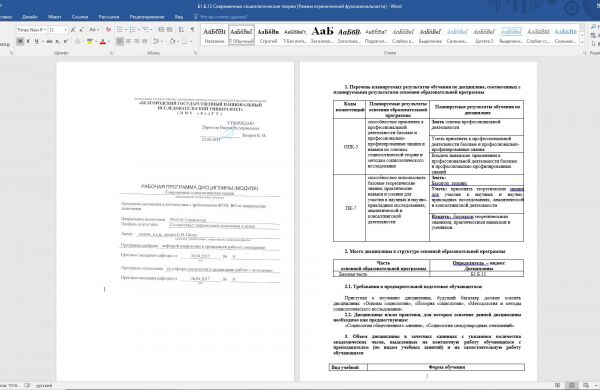Apply the Подзаголовок style

tap(376, 35)
